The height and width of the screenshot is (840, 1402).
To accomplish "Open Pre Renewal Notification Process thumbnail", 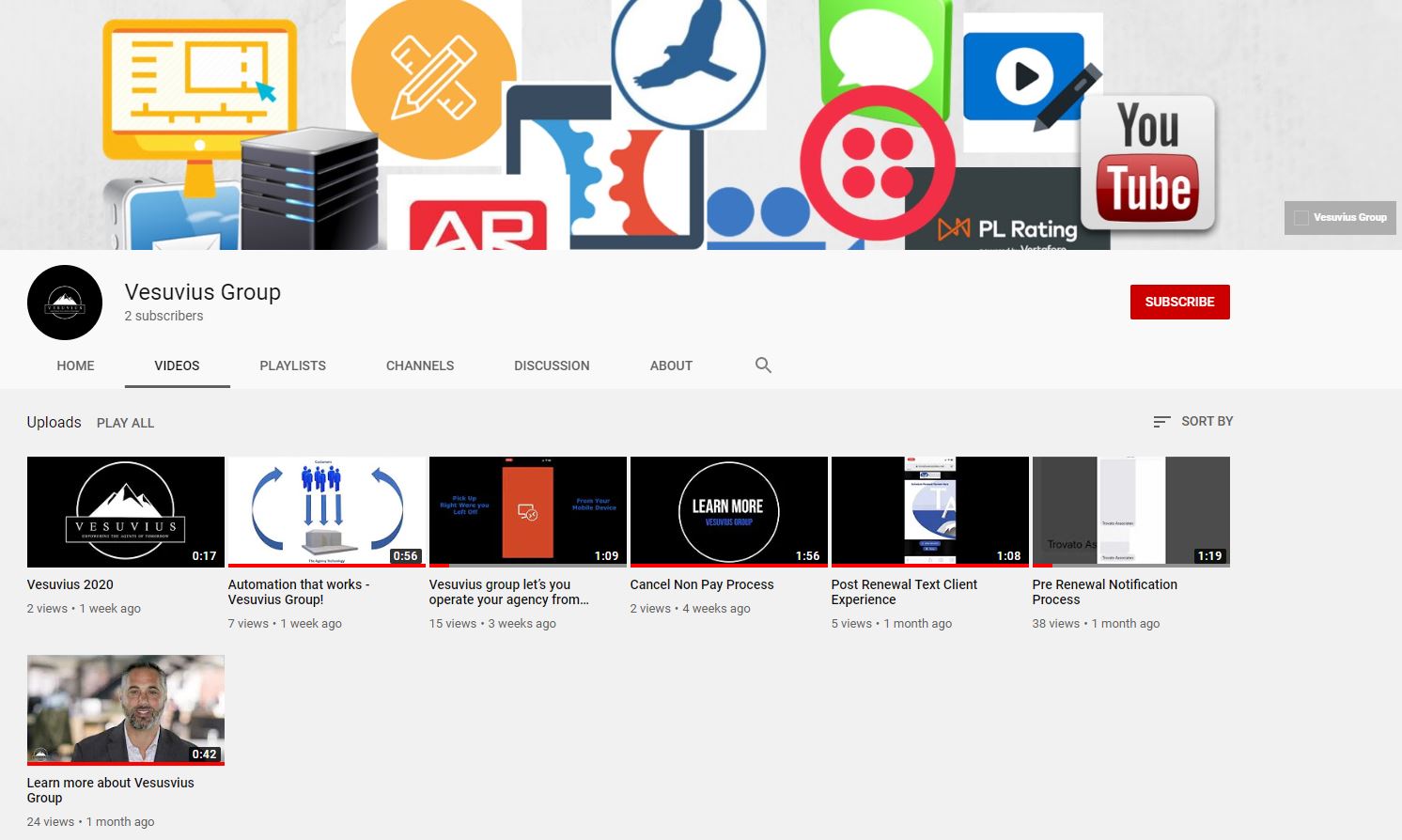I will [1131, 511].
